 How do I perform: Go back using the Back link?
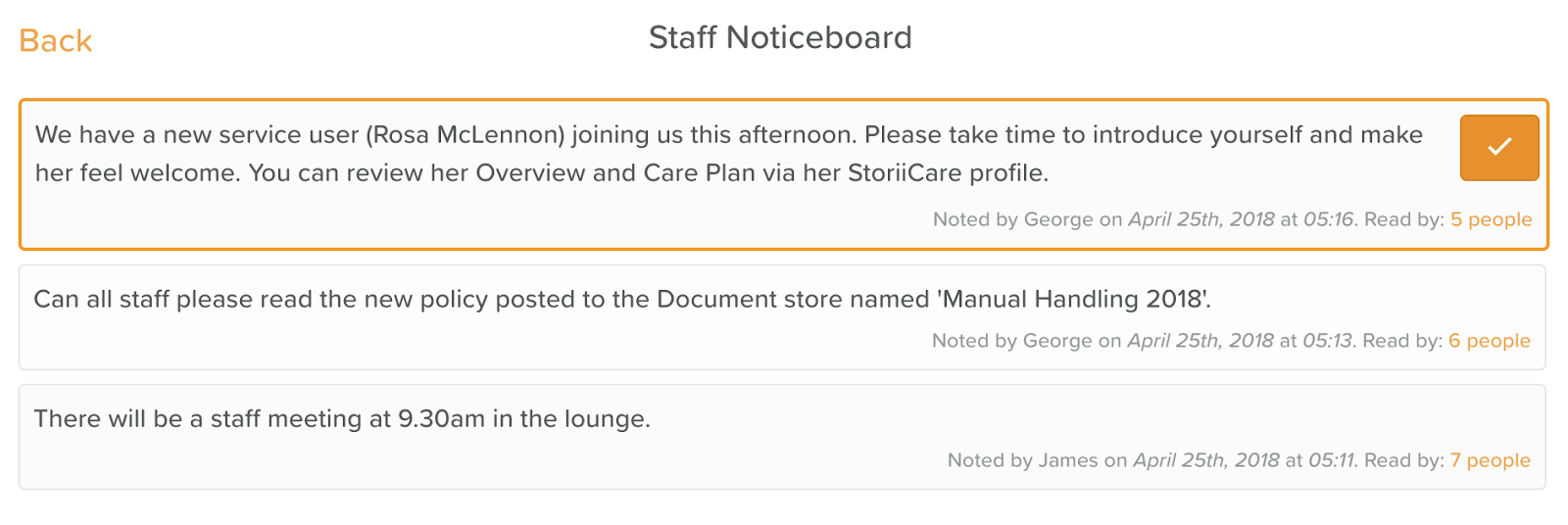(56, 41)
